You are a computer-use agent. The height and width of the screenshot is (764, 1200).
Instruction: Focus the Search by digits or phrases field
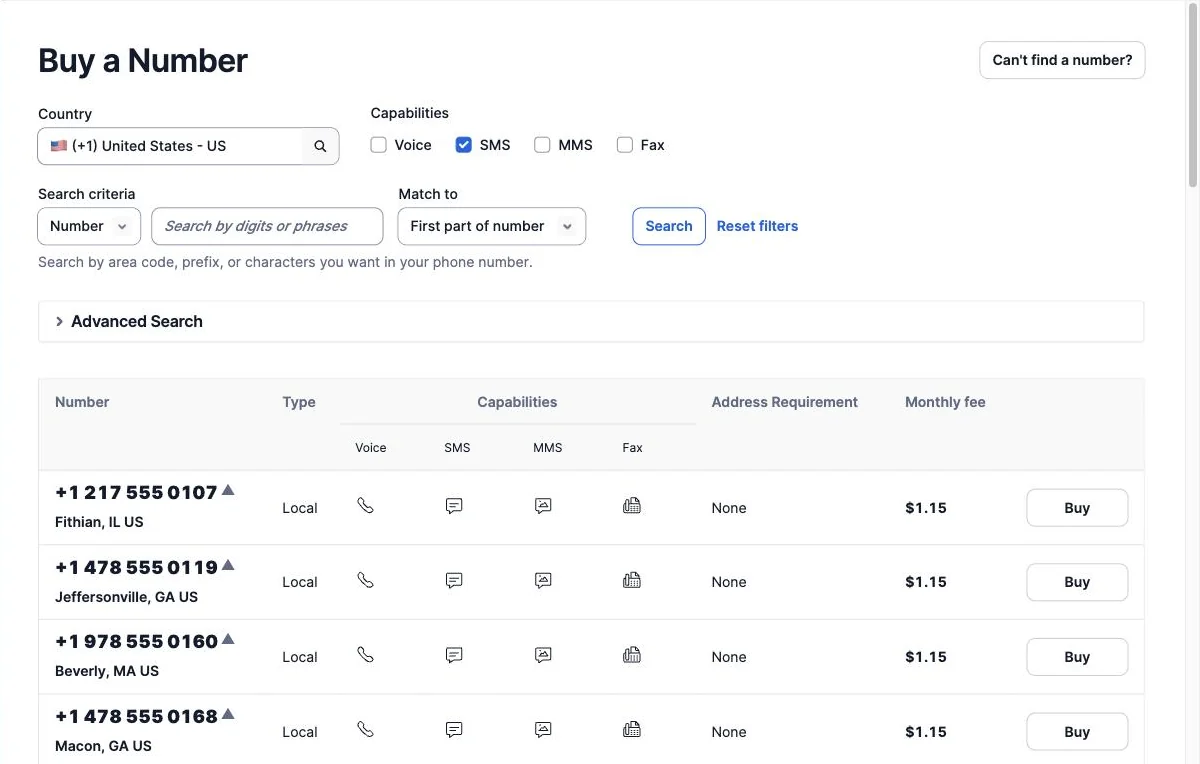click(x=267, y=226)
